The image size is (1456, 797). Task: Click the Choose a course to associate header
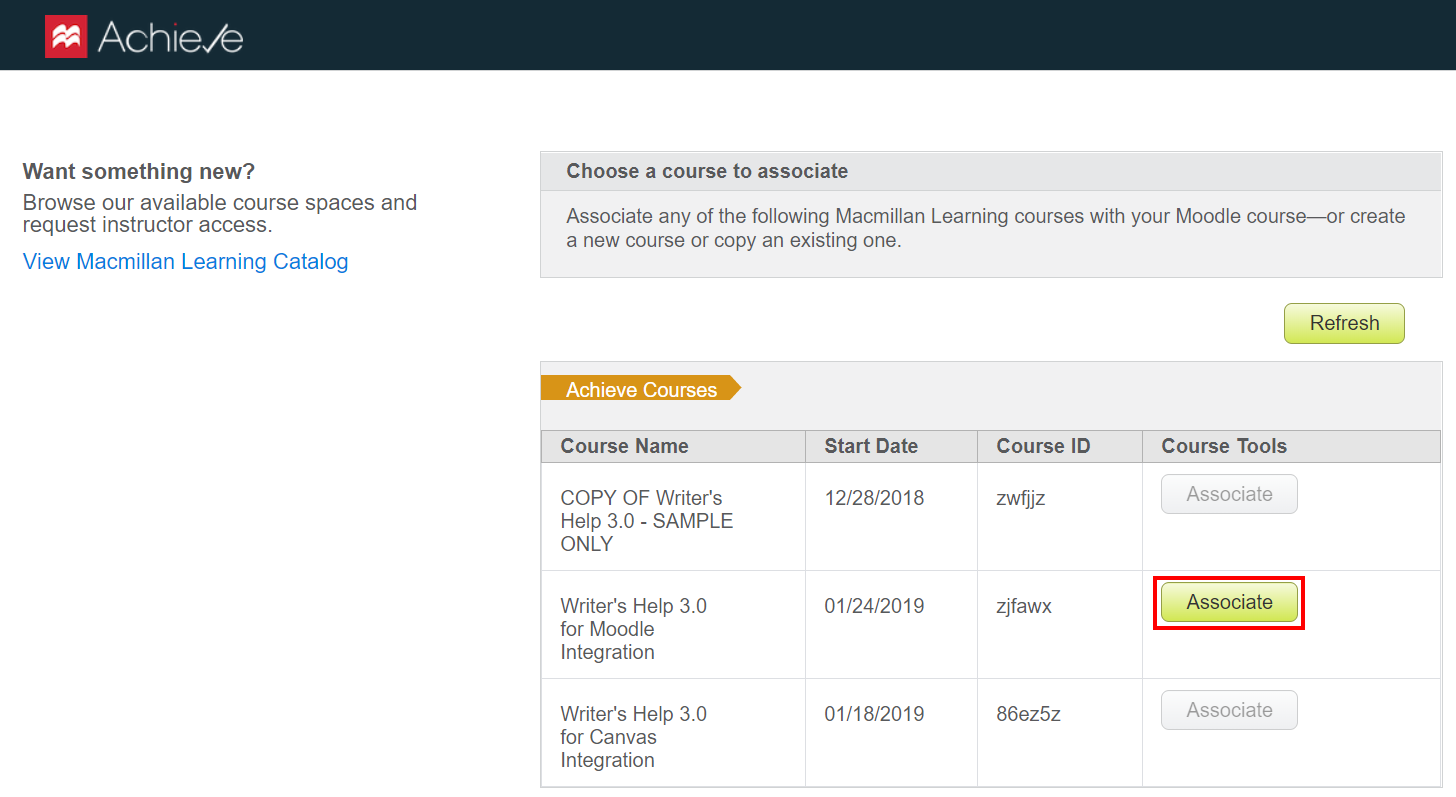[707, 171]
